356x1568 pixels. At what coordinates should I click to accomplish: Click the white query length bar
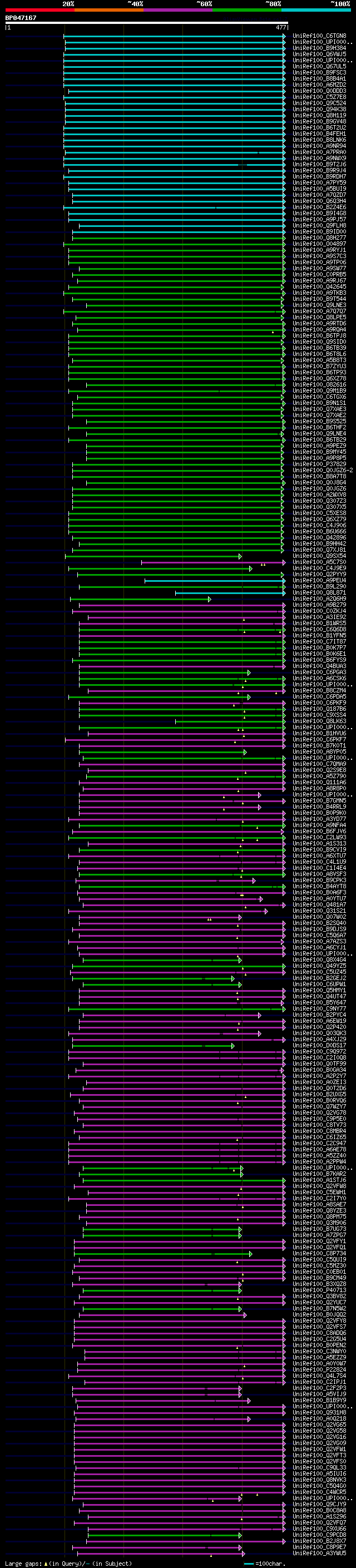click(147, 23)
